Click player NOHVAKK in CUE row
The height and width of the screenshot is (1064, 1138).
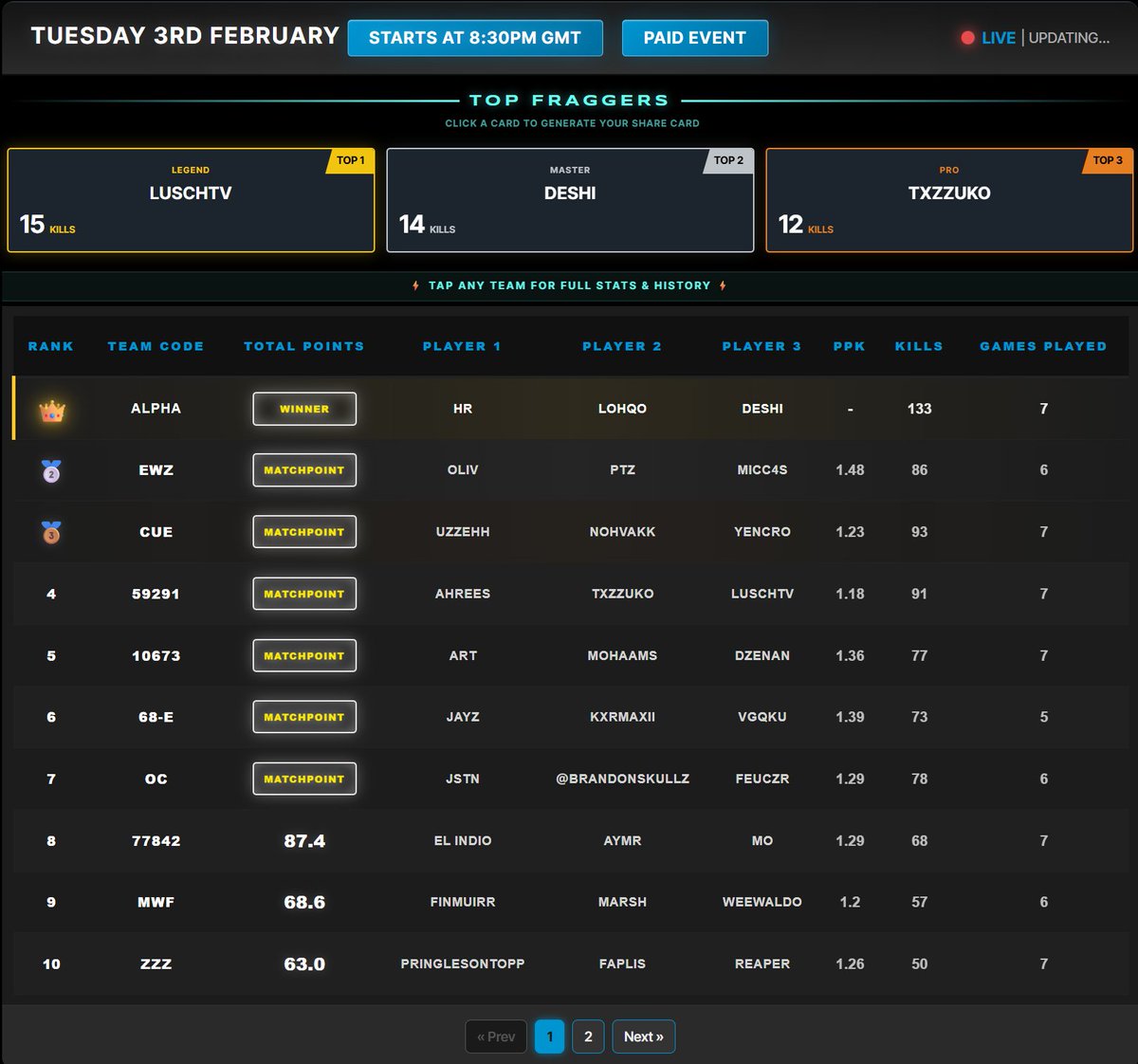(622, 532)
